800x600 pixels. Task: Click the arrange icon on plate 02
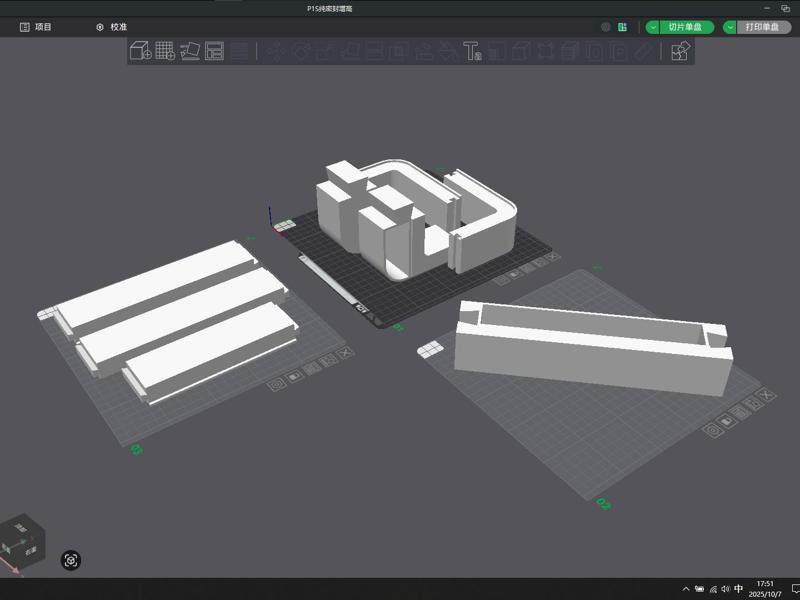tap(740, 412)
